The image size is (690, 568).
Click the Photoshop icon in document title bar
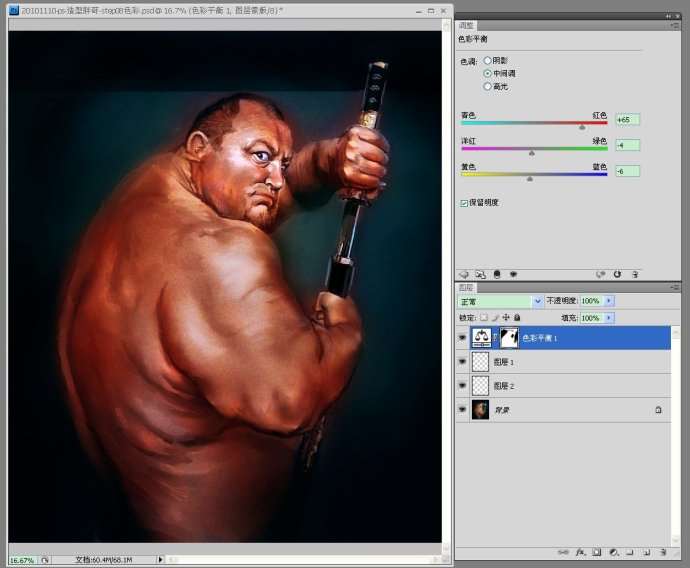click(x=14, y=10)
